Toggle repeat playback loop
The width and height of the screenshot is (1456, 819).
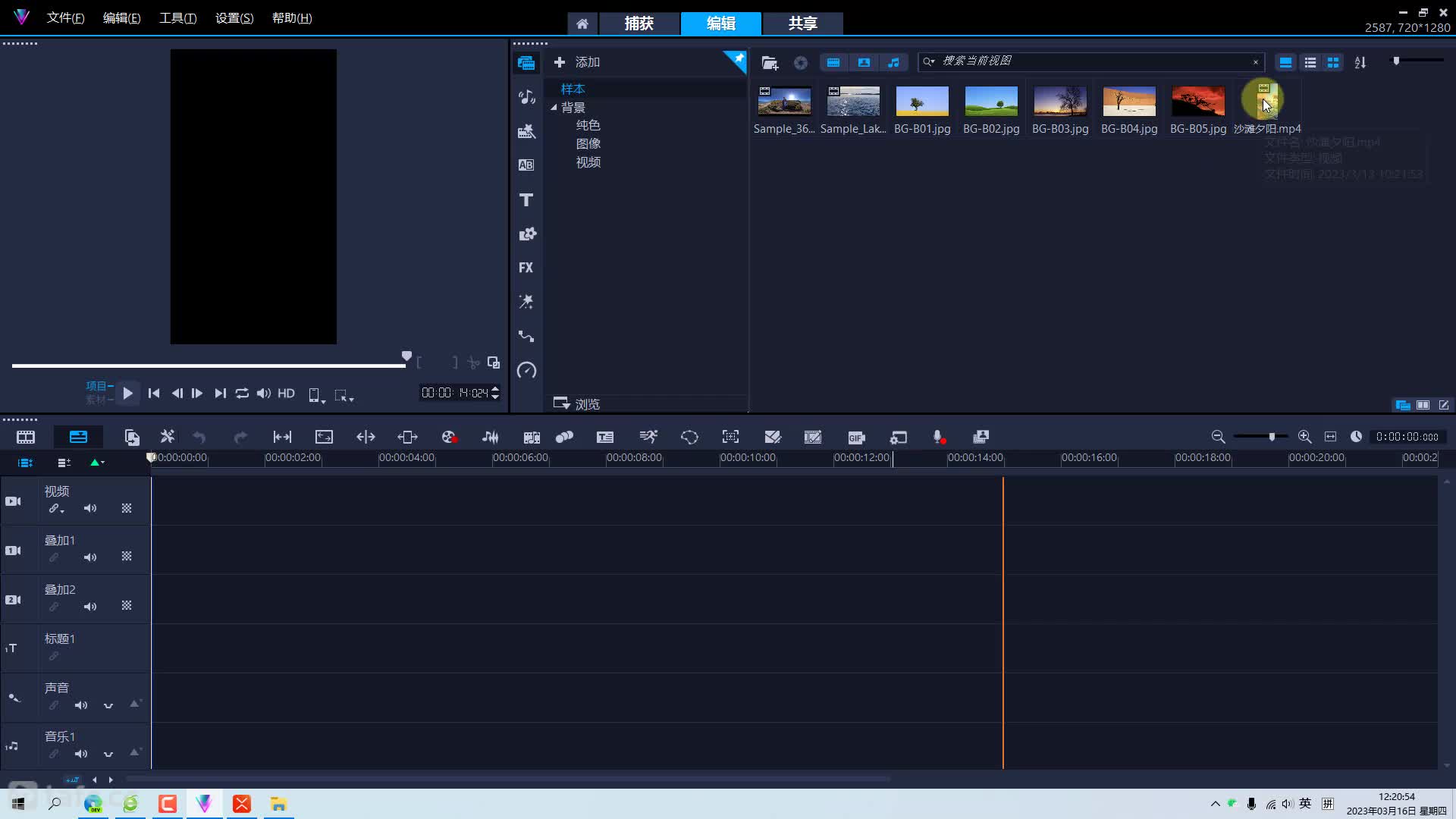click(x=242, y=393)
